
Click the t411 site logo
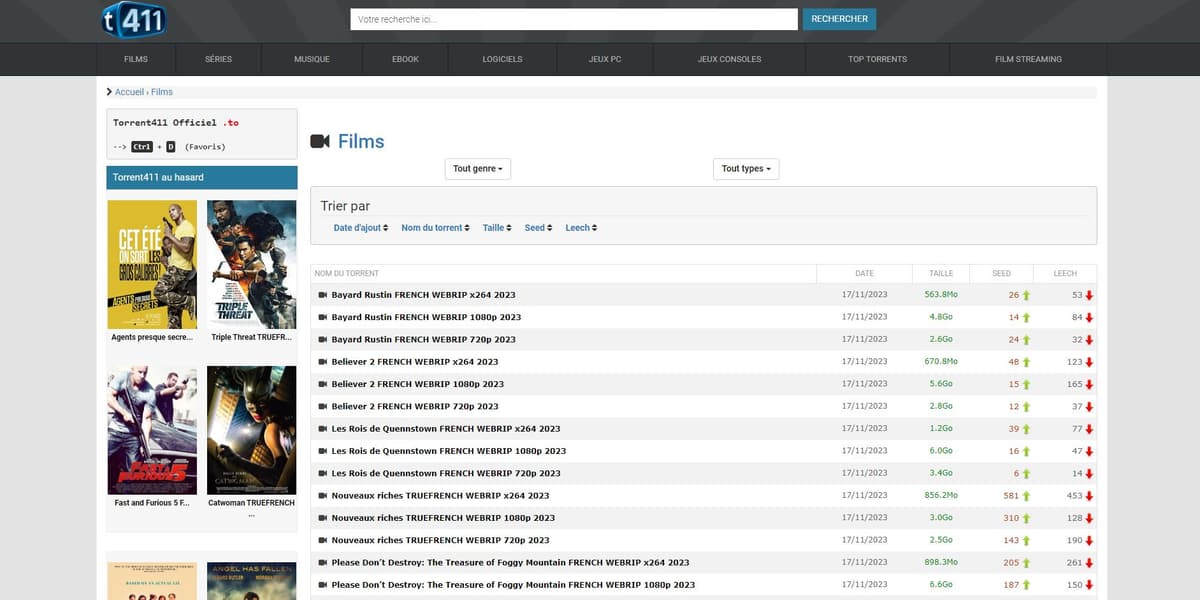[135, 19]
